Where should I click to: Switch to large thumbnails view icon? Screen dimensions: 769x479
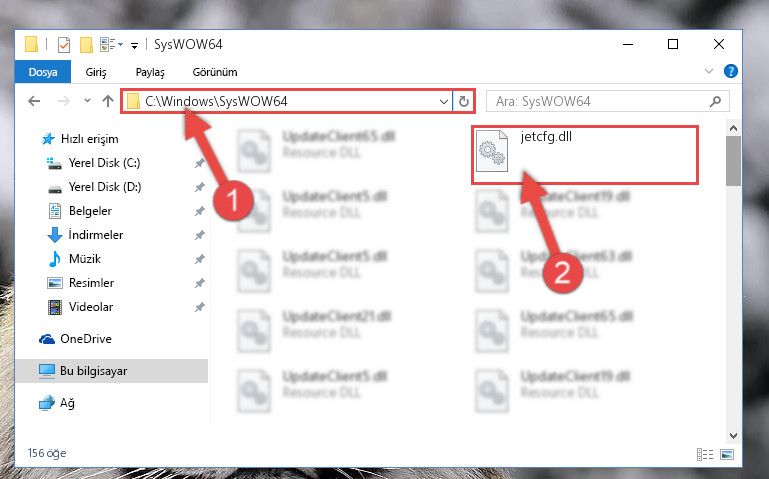pos(727,454)
